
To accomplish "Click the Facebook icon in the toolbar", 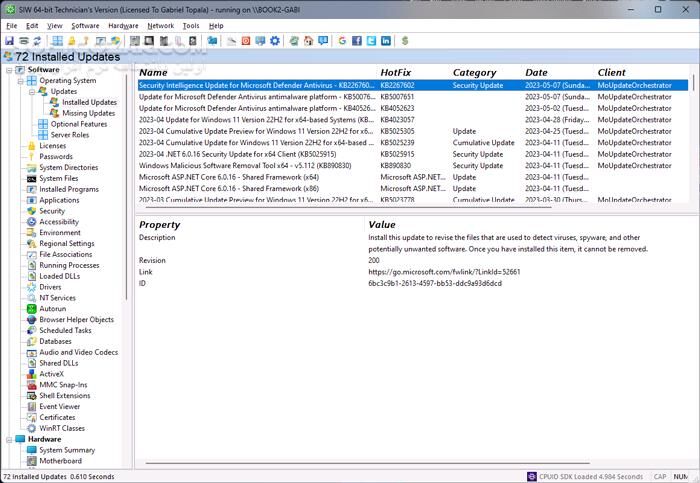I will 357,41.
